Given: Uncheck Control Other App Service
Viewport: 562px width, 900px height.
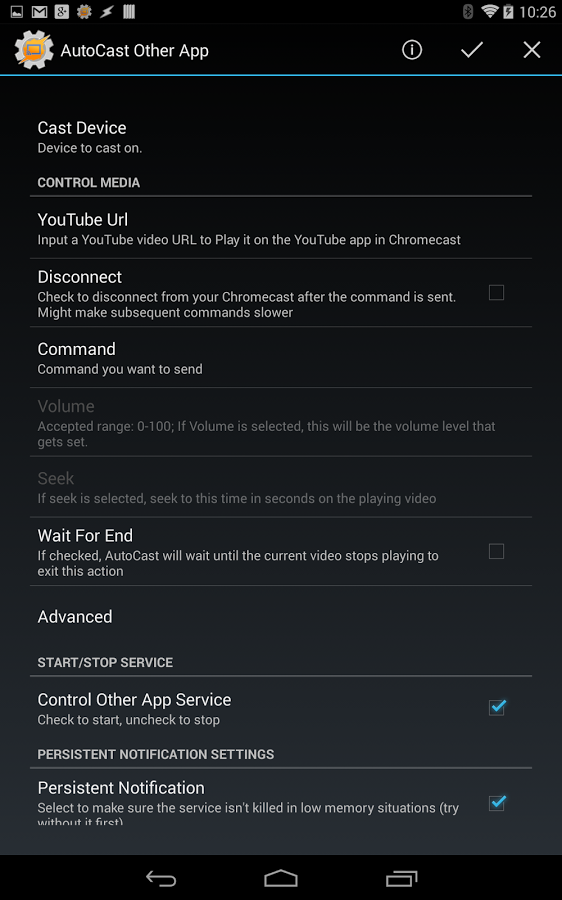Looking at the screenshot, I should [497, 707].
